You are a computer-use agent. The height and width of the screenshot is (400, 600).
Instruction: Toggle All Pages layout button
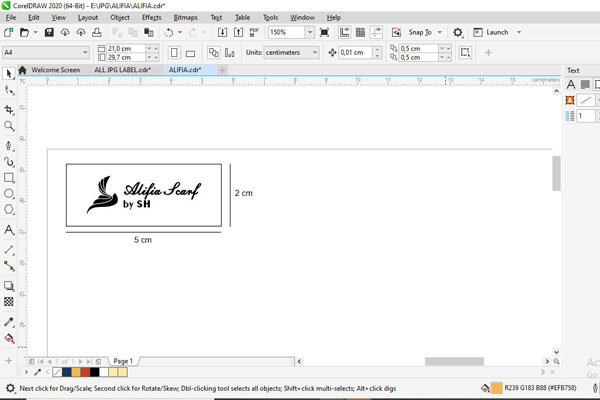pos(214,52)
